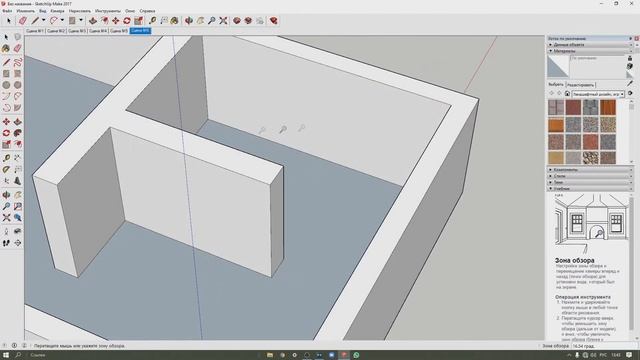Activate the Zoom Window tool in left toolbar
This screenshot has width=640, height=360.
(18, 207)
